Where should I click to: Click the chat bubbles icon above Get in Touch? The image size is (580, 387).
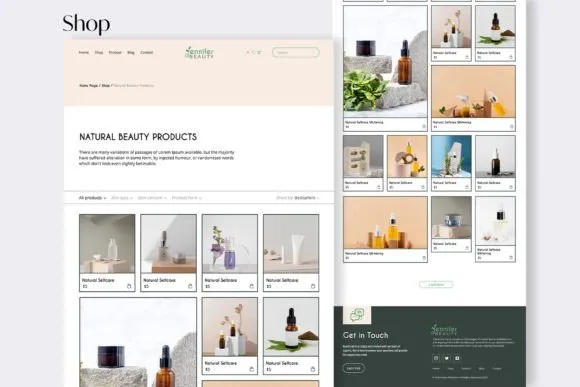(x=357, y=315)
